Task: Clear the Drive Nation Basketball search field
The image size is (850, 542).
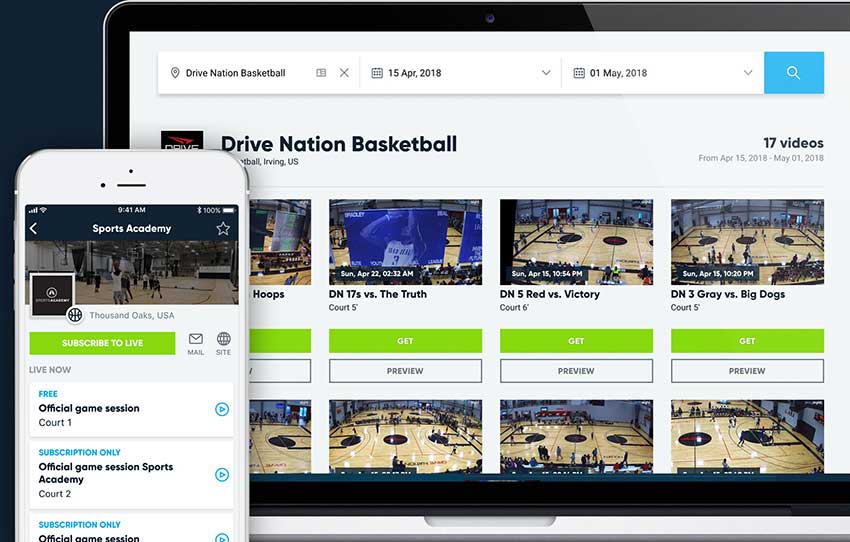Action: [x=344, y=73]
